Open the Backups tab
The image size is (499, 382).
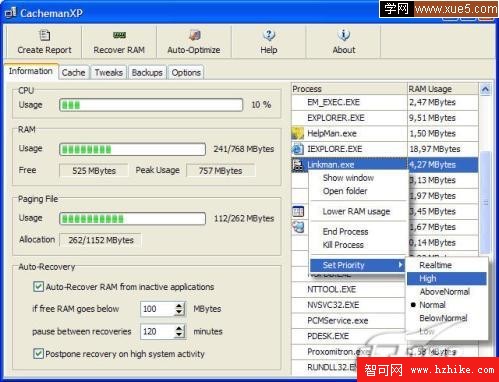pyautogui.click(x=147, y=72)
